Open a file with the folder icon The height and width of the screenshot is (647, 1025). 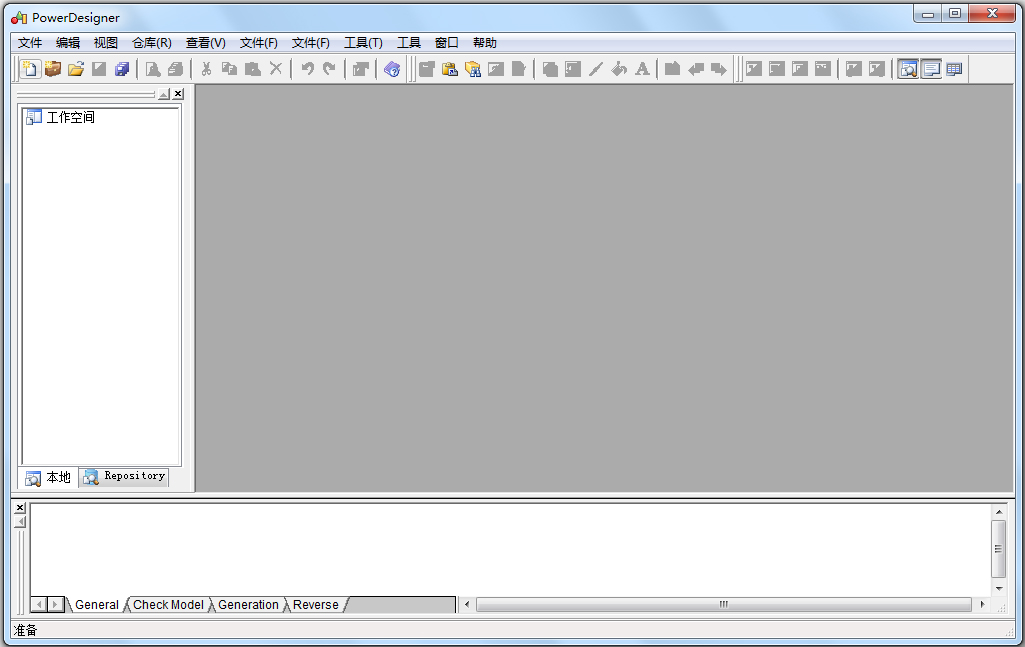(75, 69)
